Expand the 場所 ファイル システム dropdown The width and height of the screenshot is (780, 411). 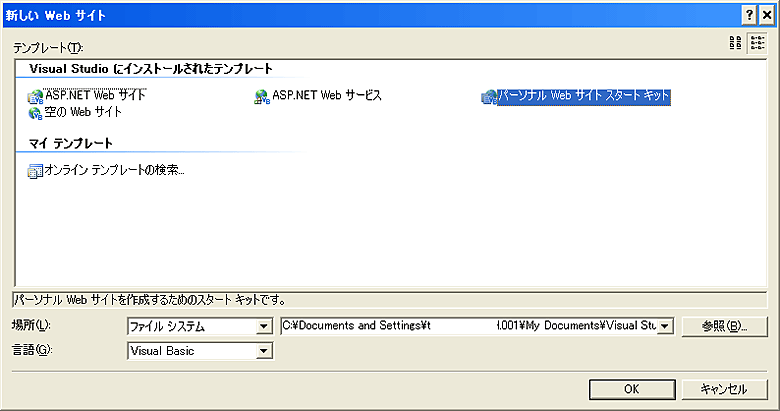[x=264, y=326]
